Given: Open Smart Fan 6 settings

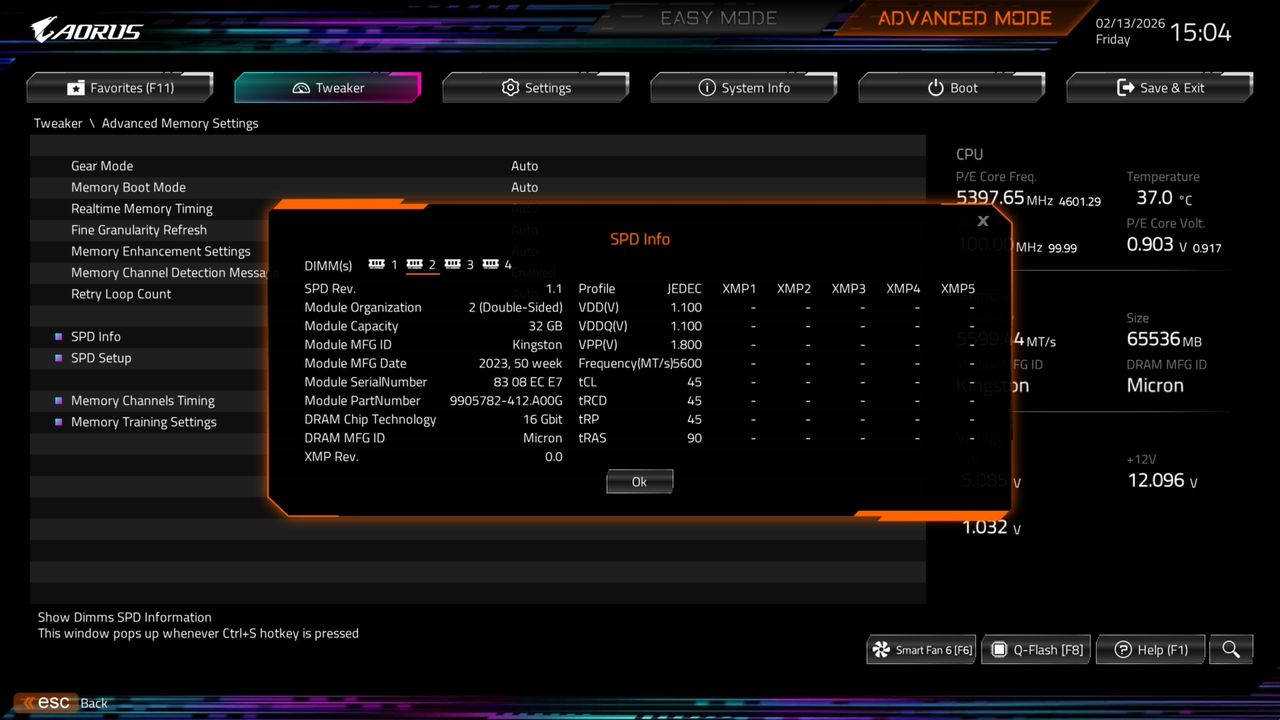Looking at the screenshot, I should (920, 649).
